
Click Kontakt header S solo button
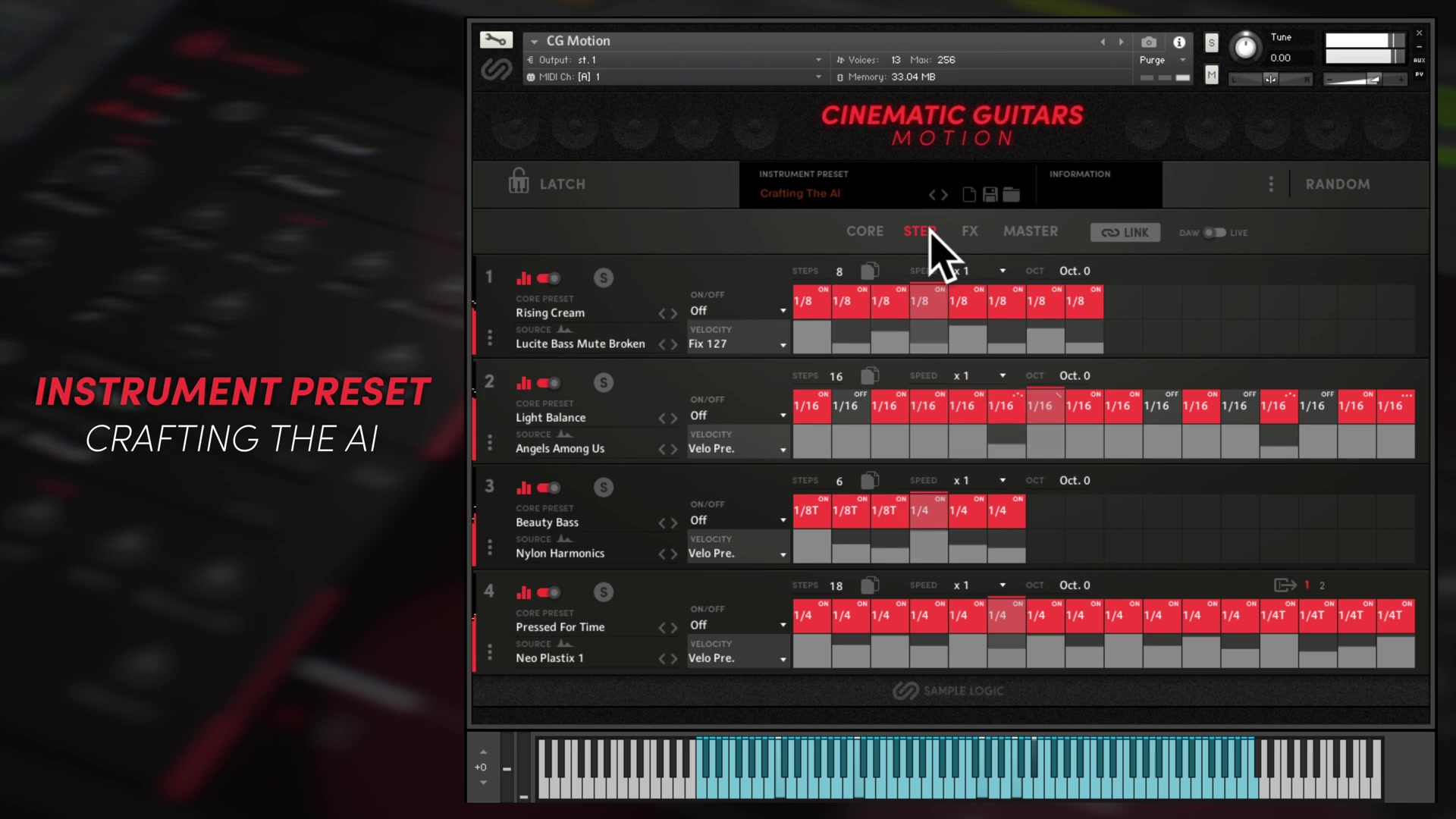[1211, 42]
